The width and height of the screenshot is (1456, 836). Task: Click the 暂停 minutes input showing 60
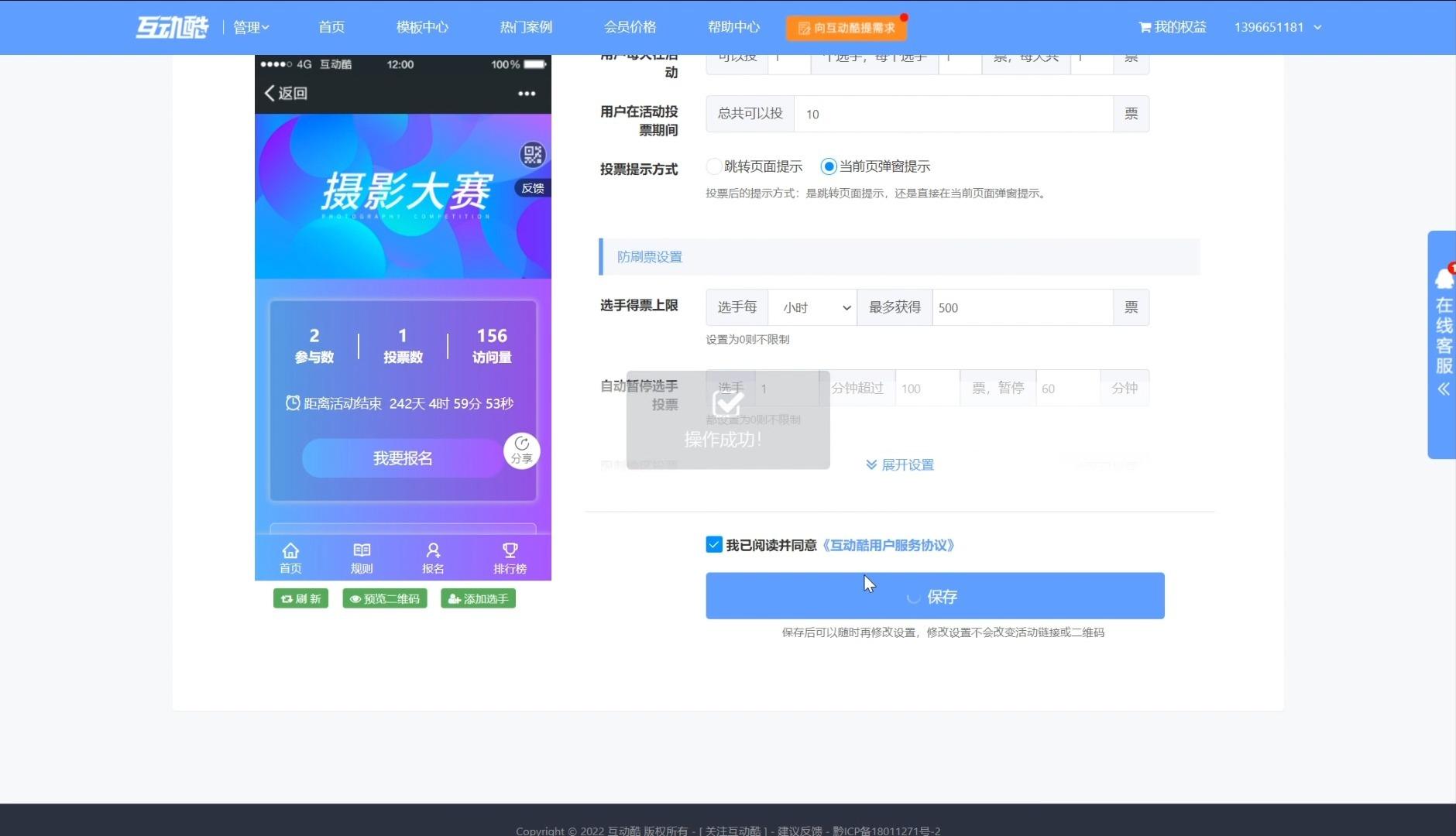coord(1068,388)
